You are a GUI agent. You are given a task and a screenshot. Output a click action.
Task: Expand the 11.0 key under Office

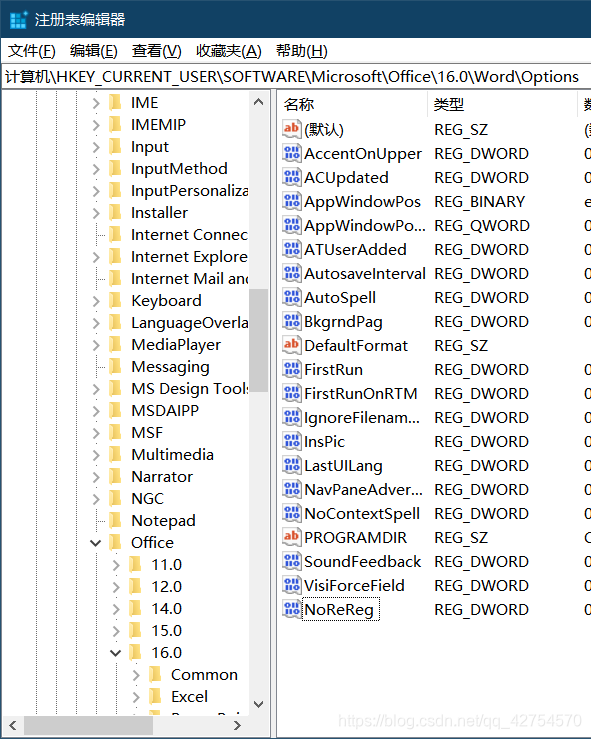115,565
